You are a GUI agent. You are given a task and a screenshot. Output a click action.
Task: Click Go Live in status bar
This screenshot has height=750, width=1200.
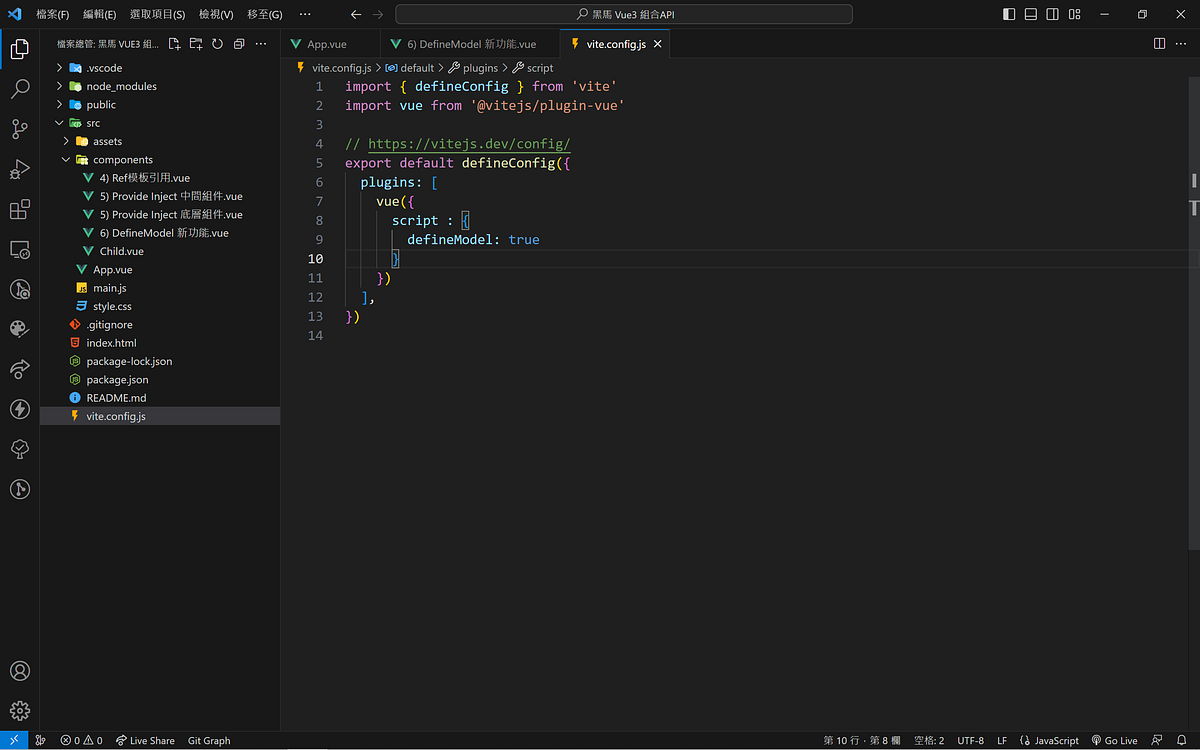pyautogui.click(x=1114, y=740)
